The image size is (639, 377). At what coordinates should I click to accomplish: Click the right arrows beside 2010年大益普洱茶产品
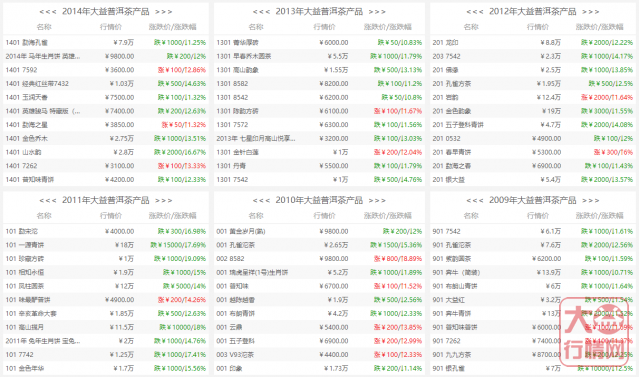(377, 201)
